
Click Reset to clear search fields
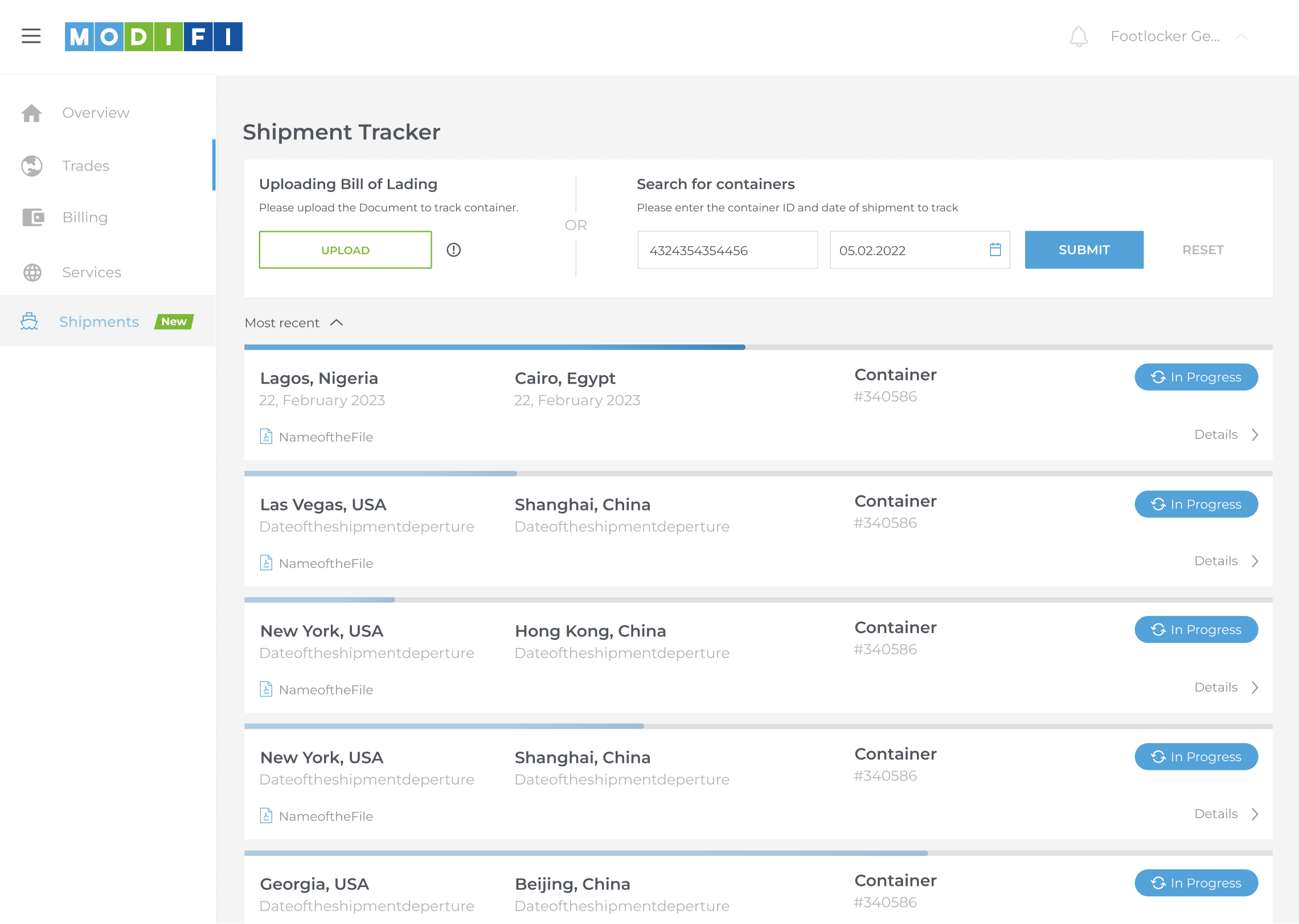tap(1202, 249)
